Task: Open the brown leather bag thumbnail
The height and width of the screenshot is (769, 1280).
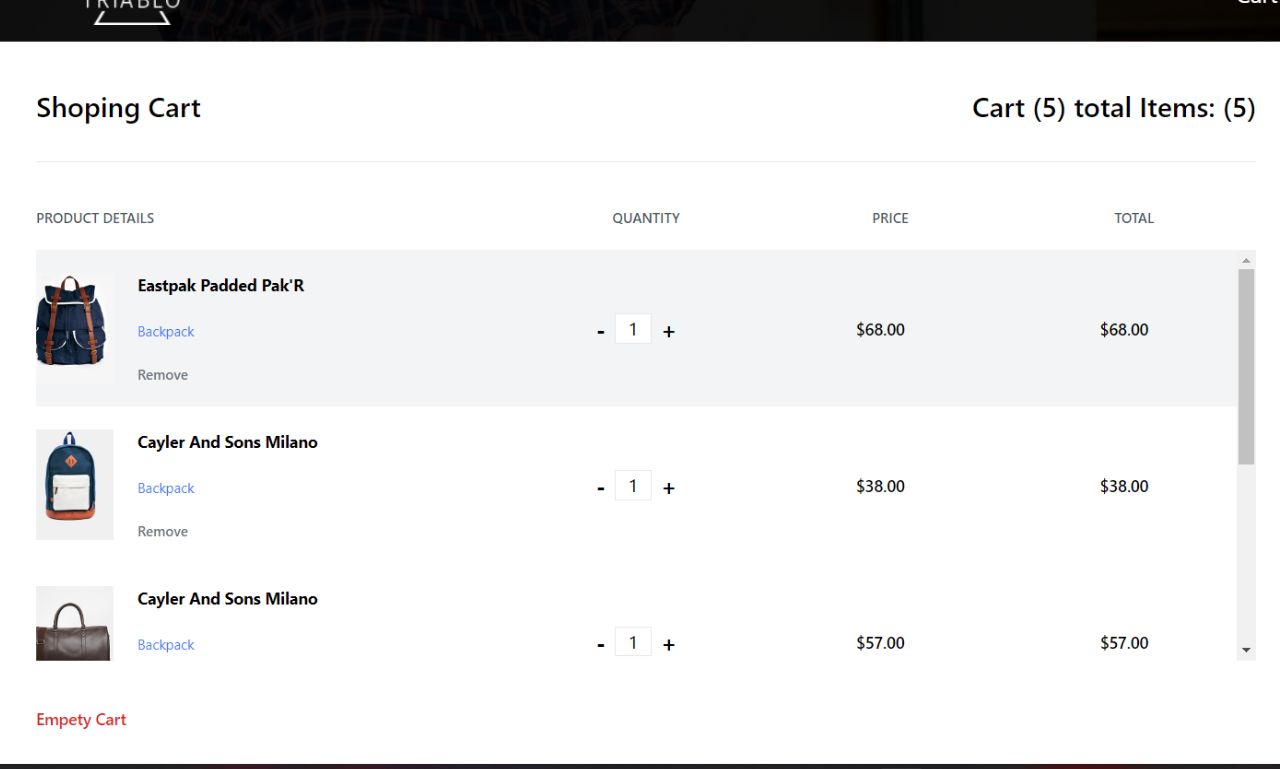Action: (x=75, y=626)
